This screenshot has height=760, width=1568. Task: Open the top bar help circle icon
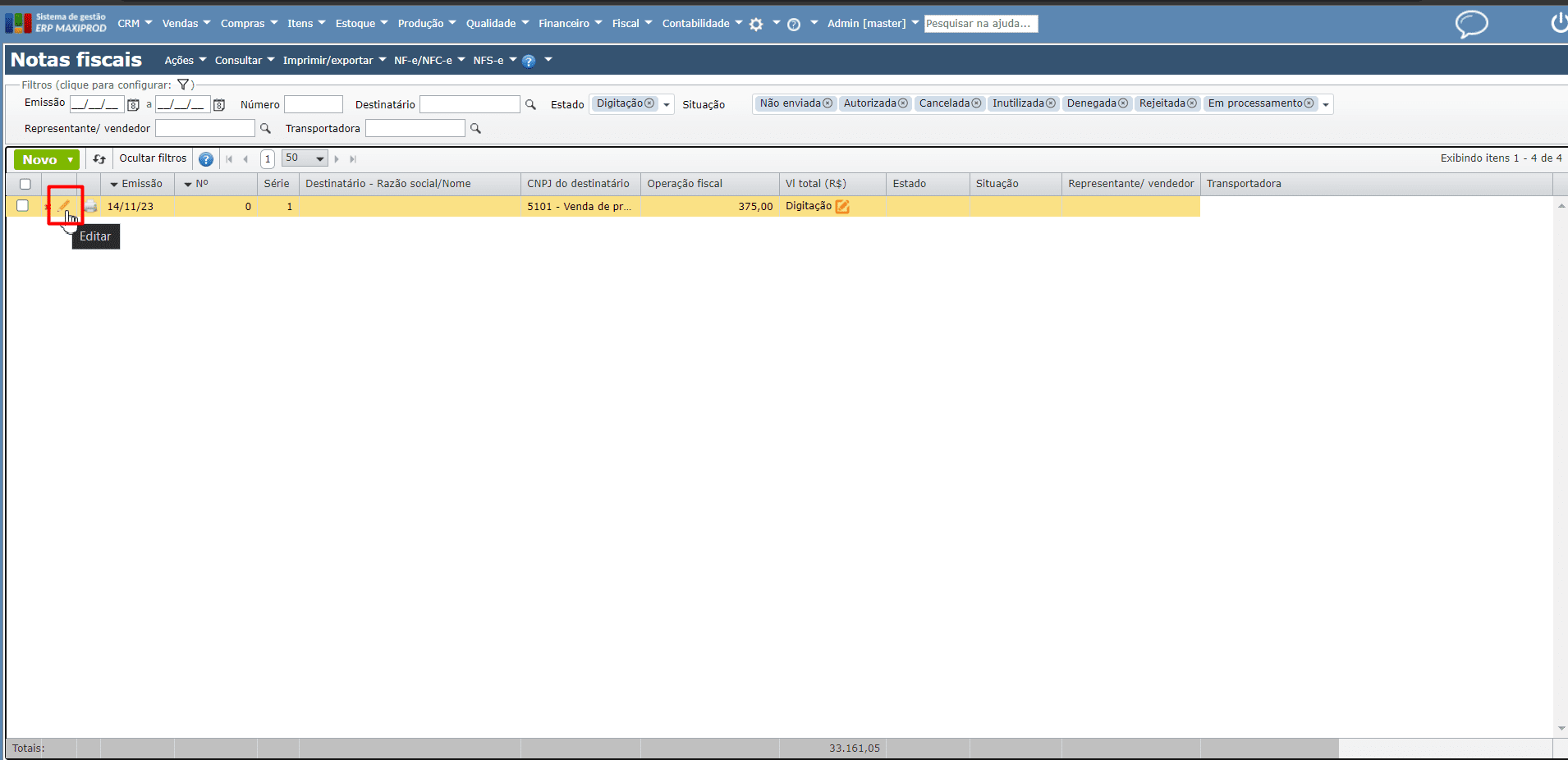(x=794, y=25)
